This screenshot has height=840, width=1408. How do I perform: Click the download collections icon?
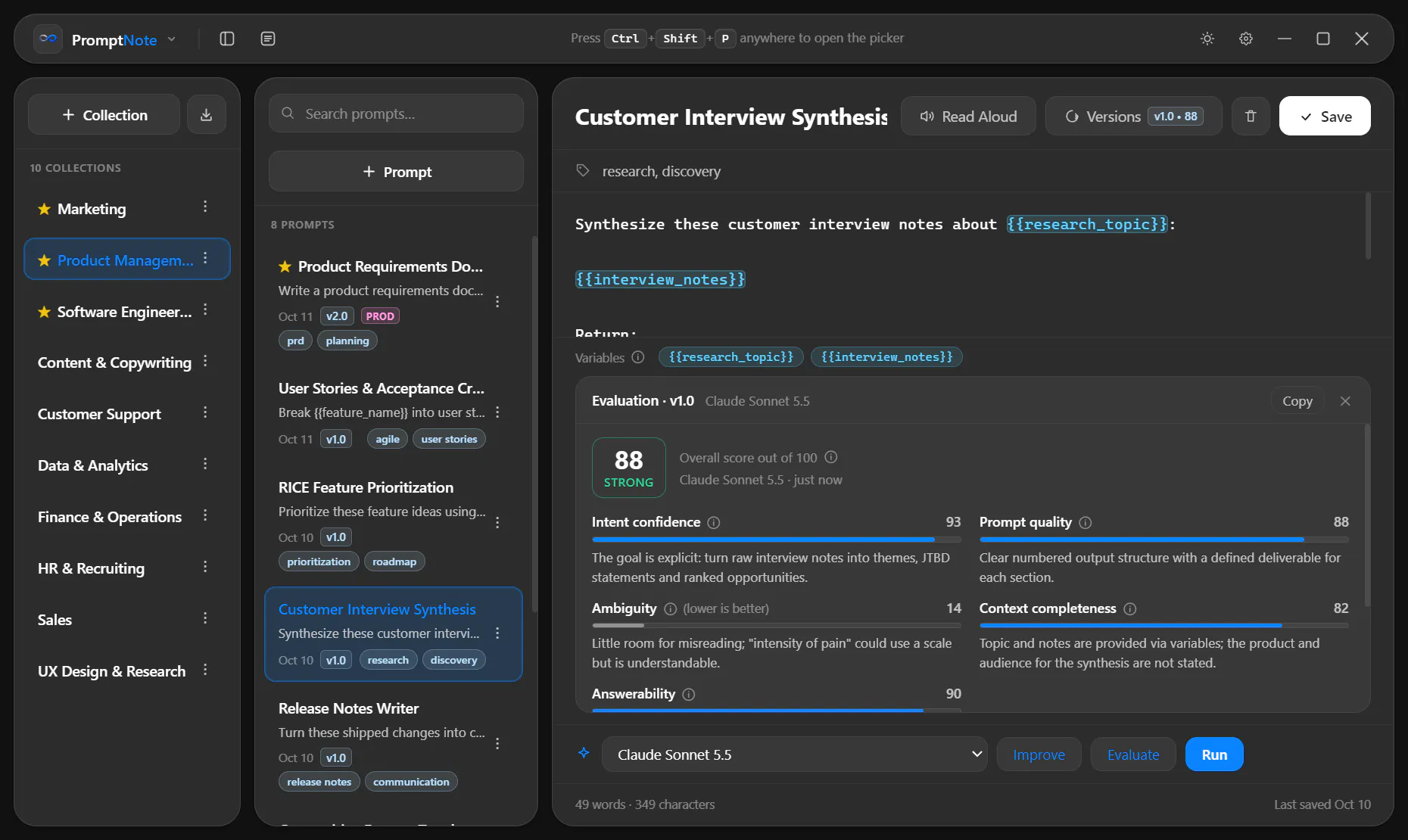206,115
